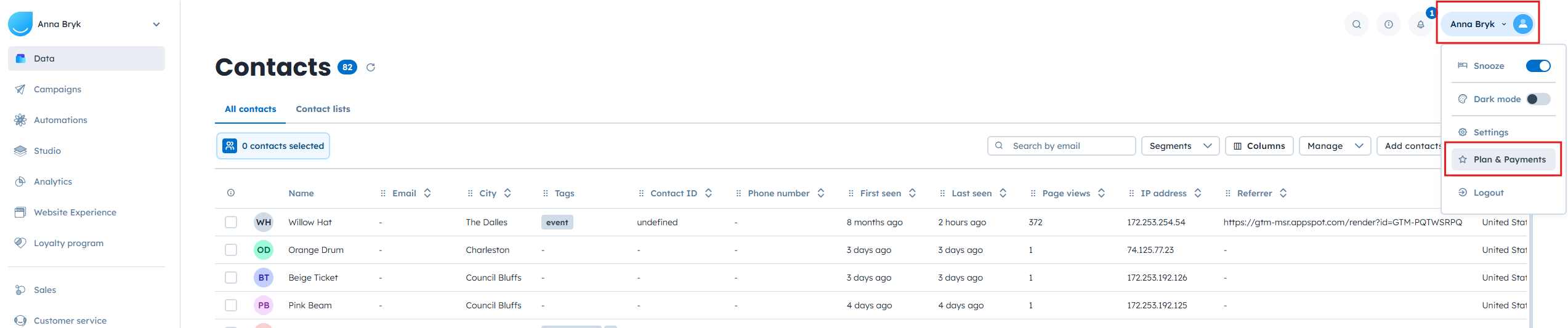Switch to the Contact lists tab
Viewport: 1568px width, 328px height.
coord(323,109)
